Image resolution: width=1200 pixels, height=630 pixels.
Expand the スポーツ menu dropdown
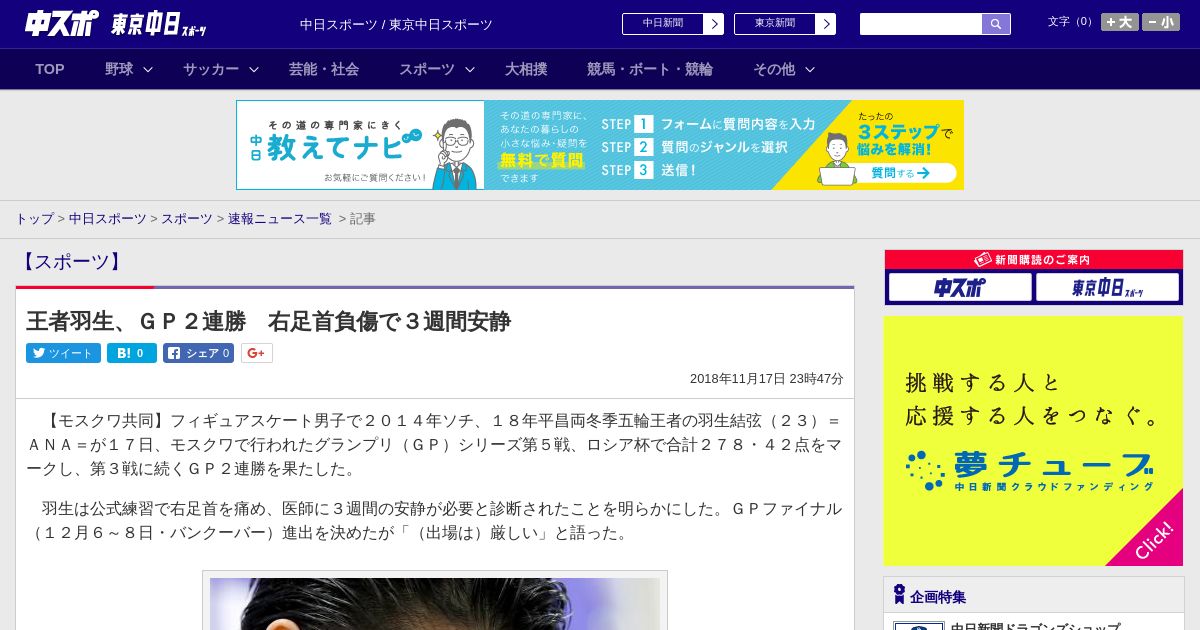tap(437, 69)
